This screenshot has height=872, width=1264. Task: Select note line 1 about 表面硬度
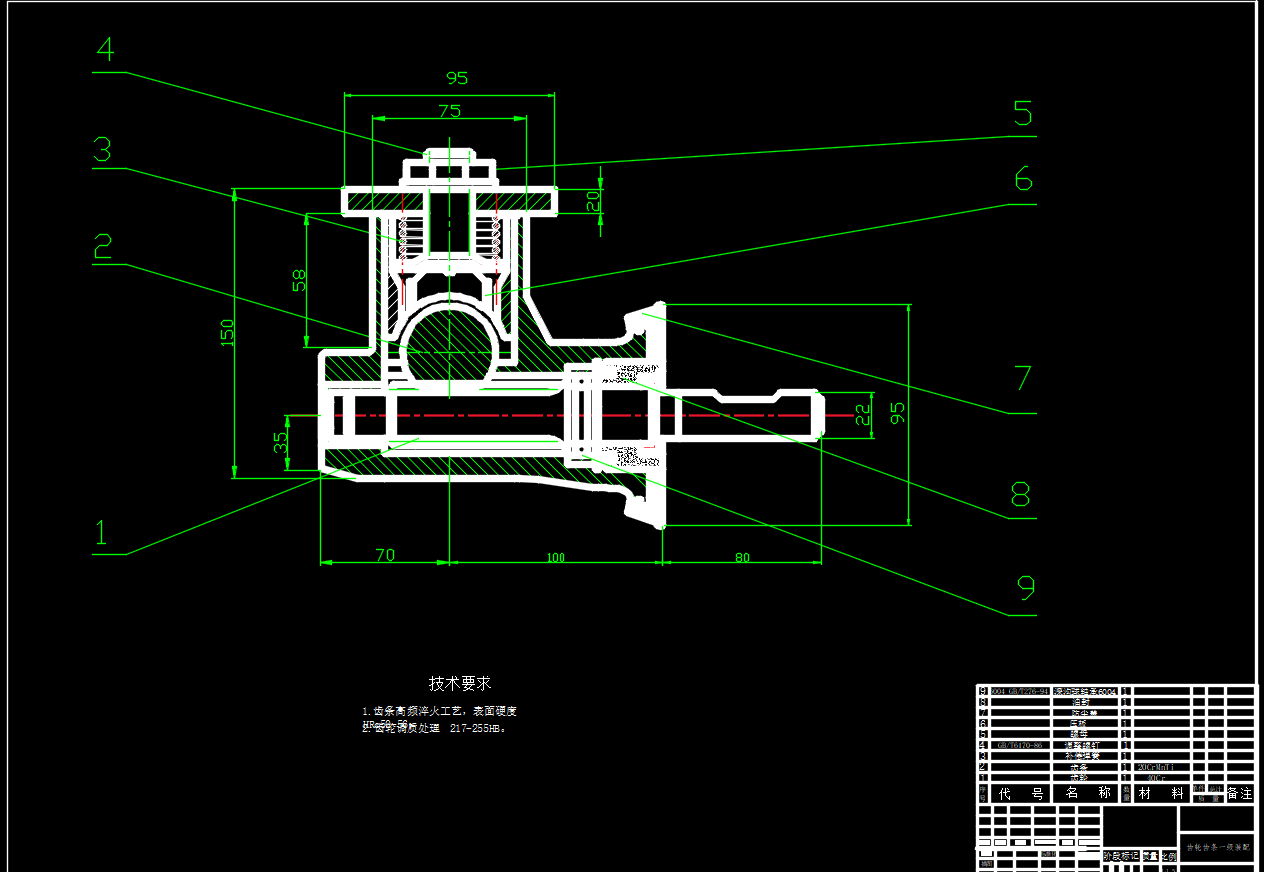[439, 711]
